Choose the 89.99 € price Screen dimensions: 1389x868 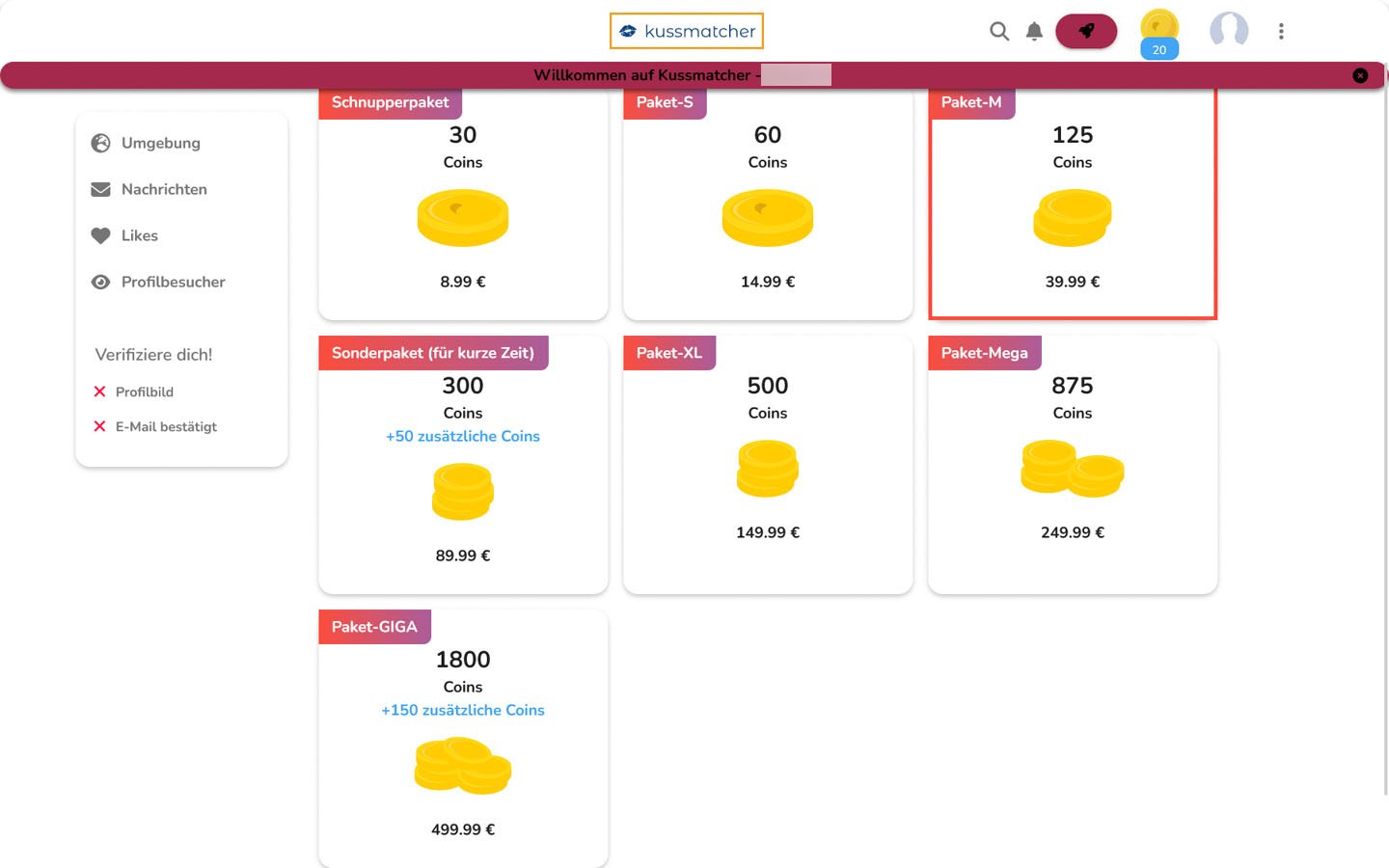tap(463, 556)
